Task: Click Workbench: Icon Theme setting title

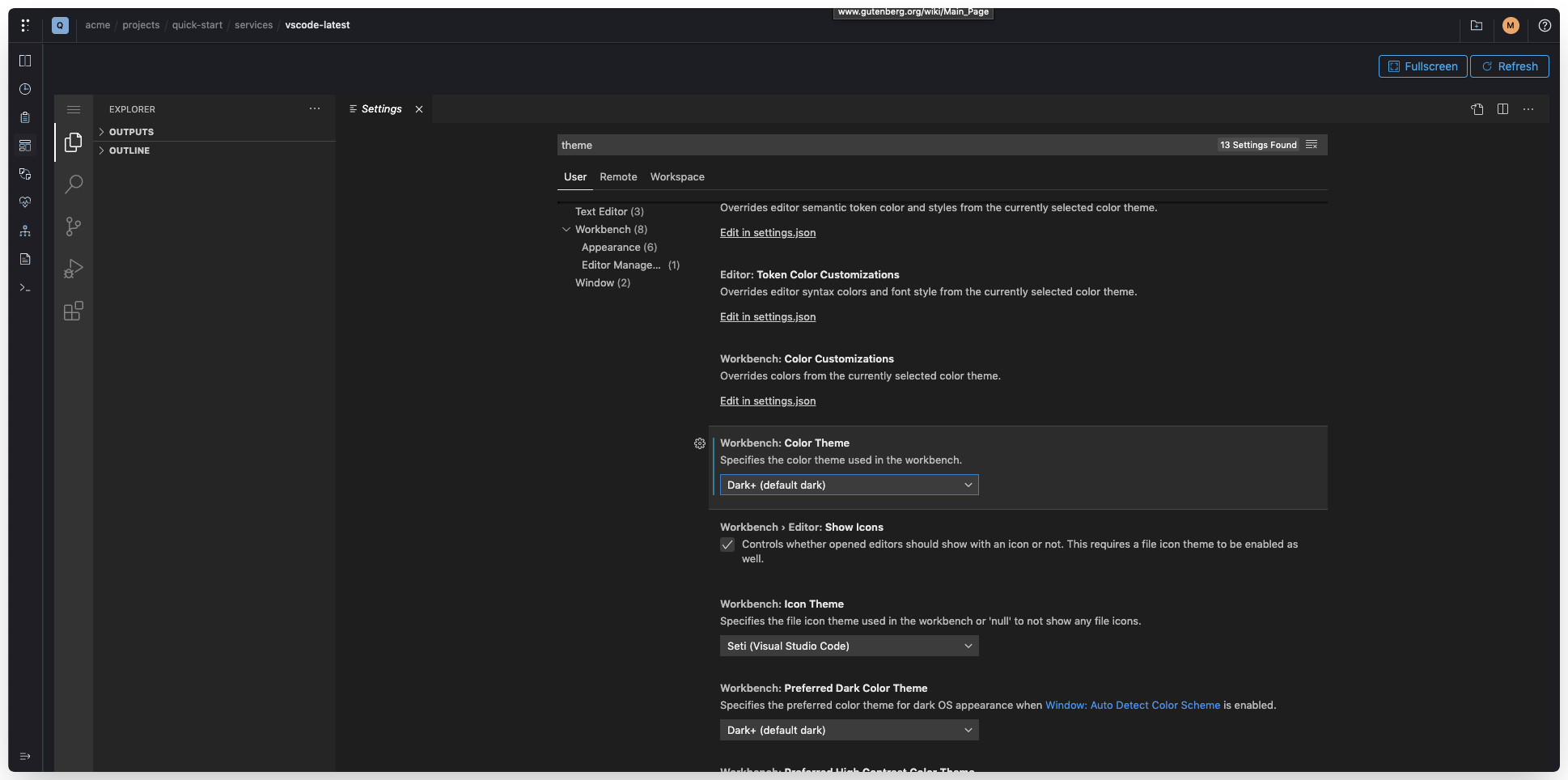Action: click(782, 604)
